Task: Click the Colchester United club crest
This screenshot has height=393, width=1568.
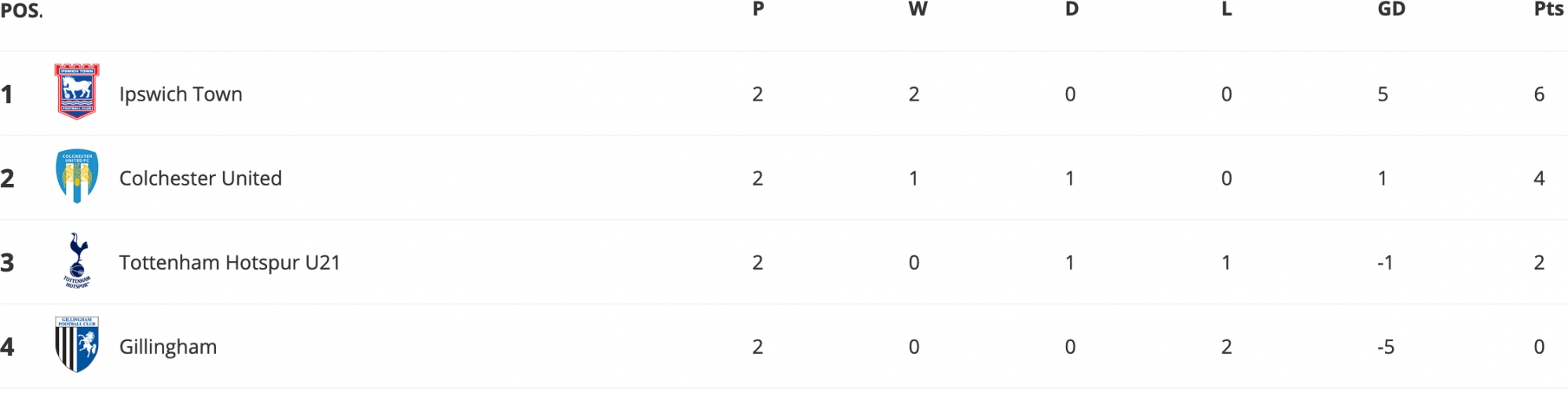Action: (x=77, y=176)
